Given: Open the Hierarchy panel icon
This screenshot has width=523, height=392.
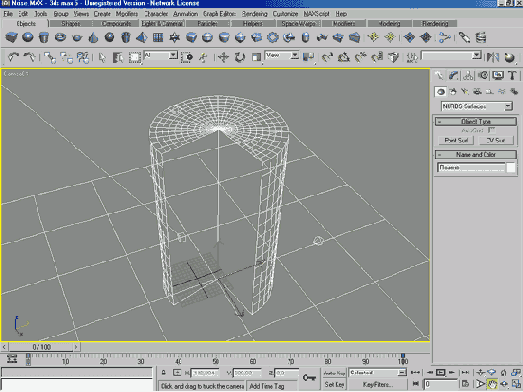Looking at the screenshot, I should click(x=468, y=76).
